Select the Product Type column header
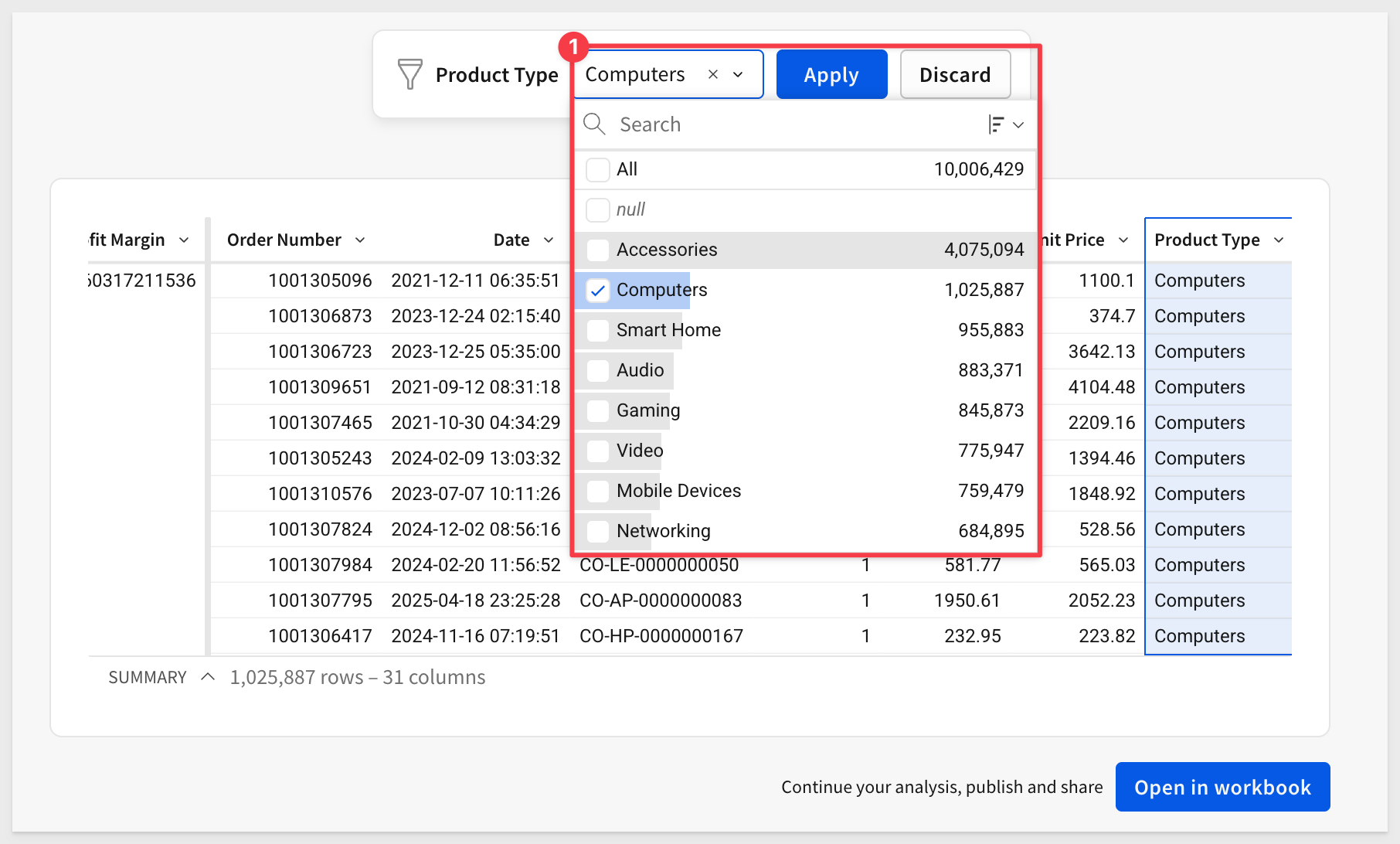 [x=1207, y=240]
